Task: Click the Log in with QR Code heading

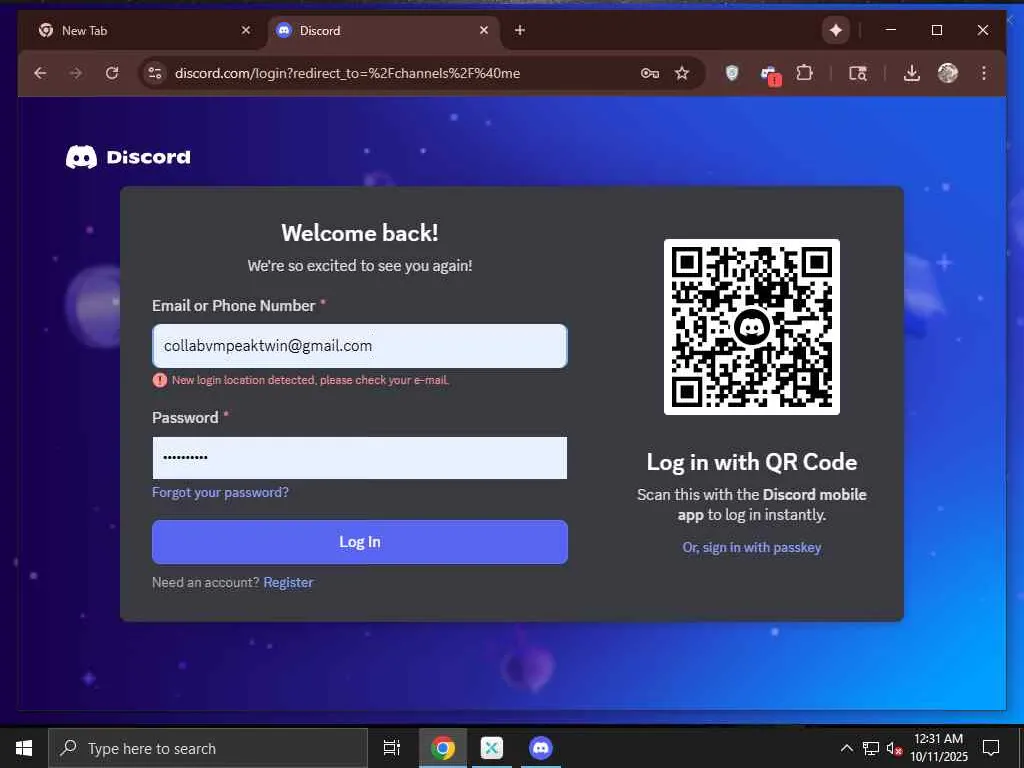Action: (752, 462)
